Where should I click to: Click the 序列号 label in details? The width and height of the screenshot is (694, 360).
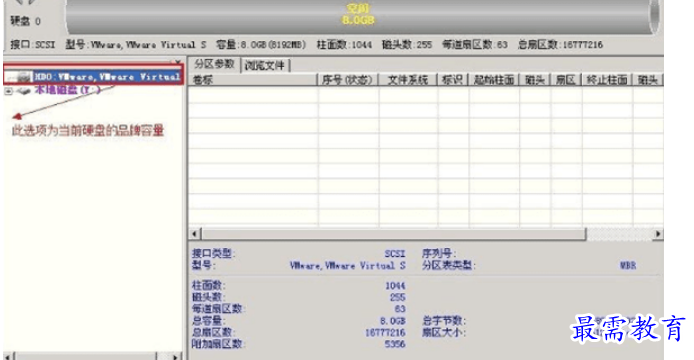click(439, 254)
